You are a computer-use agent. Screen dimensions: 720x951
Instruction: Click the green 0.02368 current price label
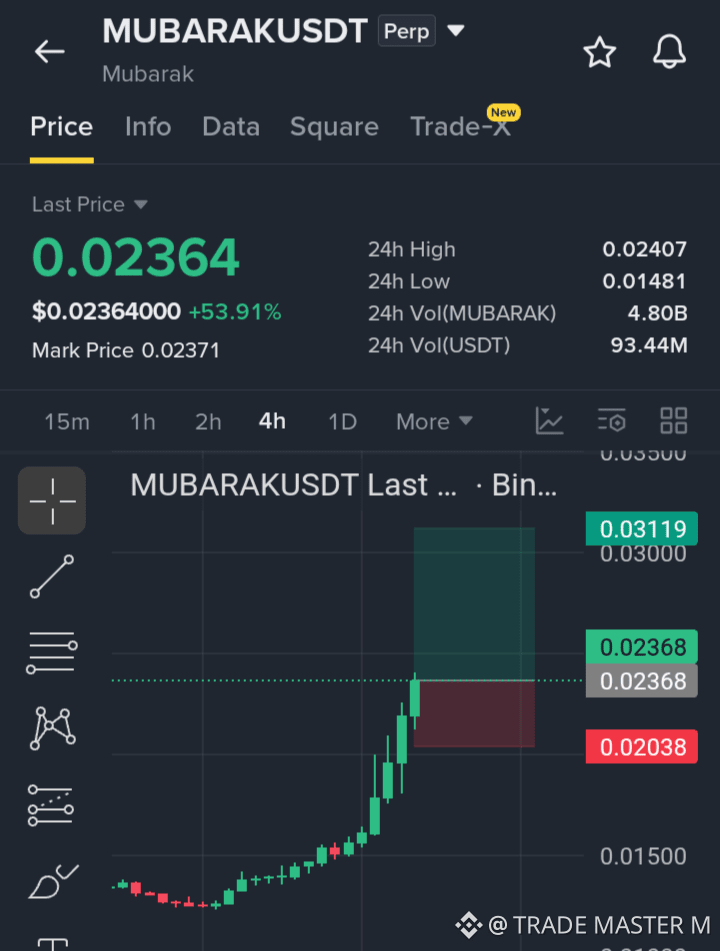click(642, 647)
